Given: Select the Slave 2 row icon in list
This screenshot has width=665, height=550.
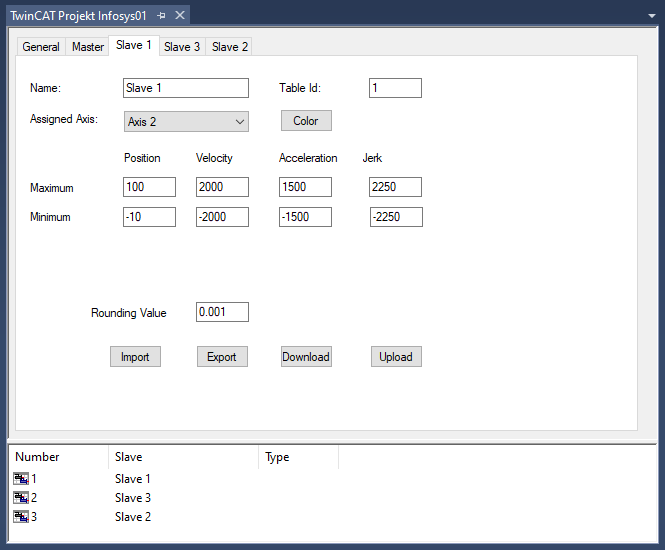Looking at the screenshot, I should [21, 516].
